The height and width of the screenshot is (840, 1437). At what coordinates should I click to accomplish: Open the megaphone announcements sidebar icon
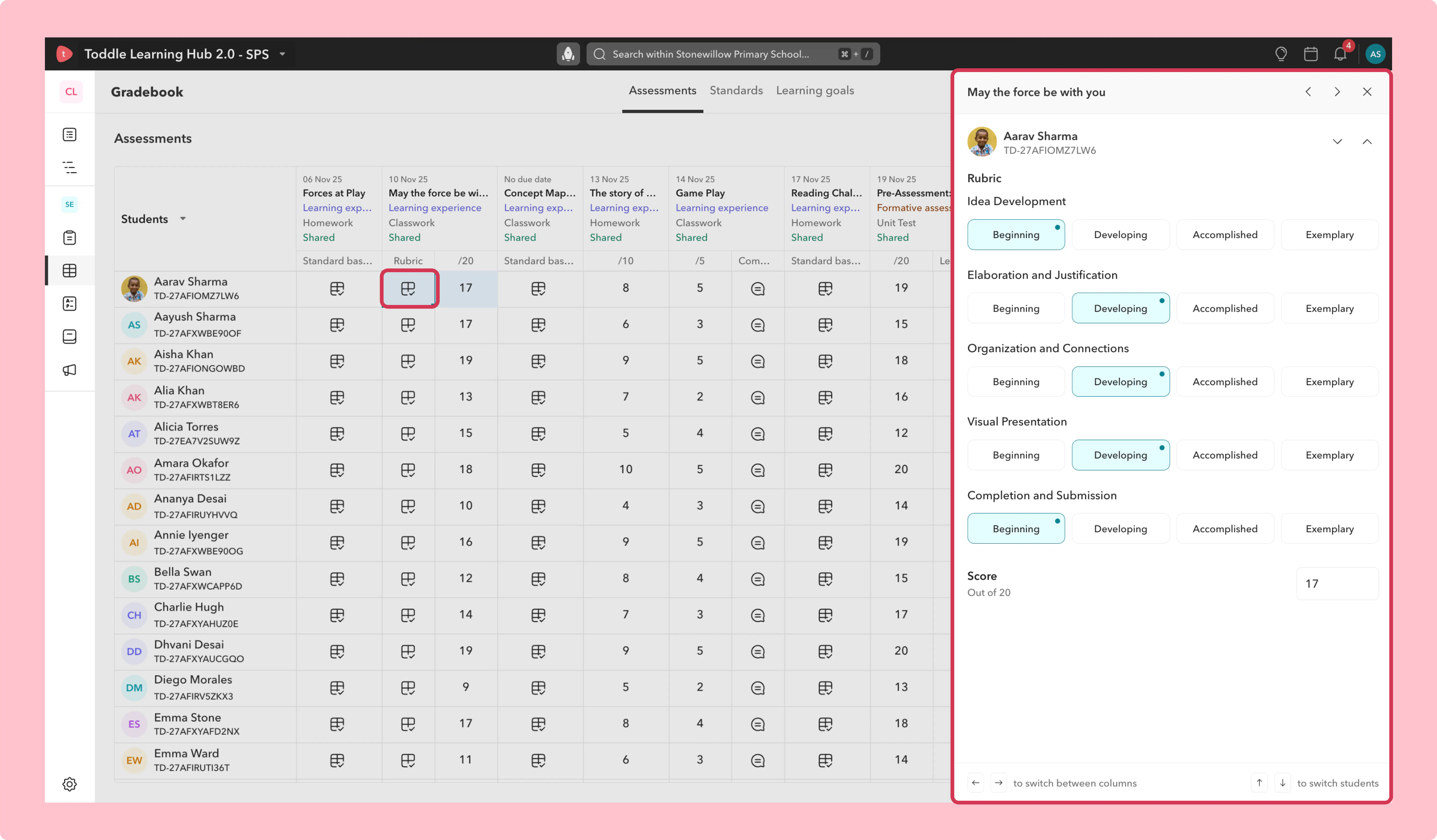pos(69,369)
